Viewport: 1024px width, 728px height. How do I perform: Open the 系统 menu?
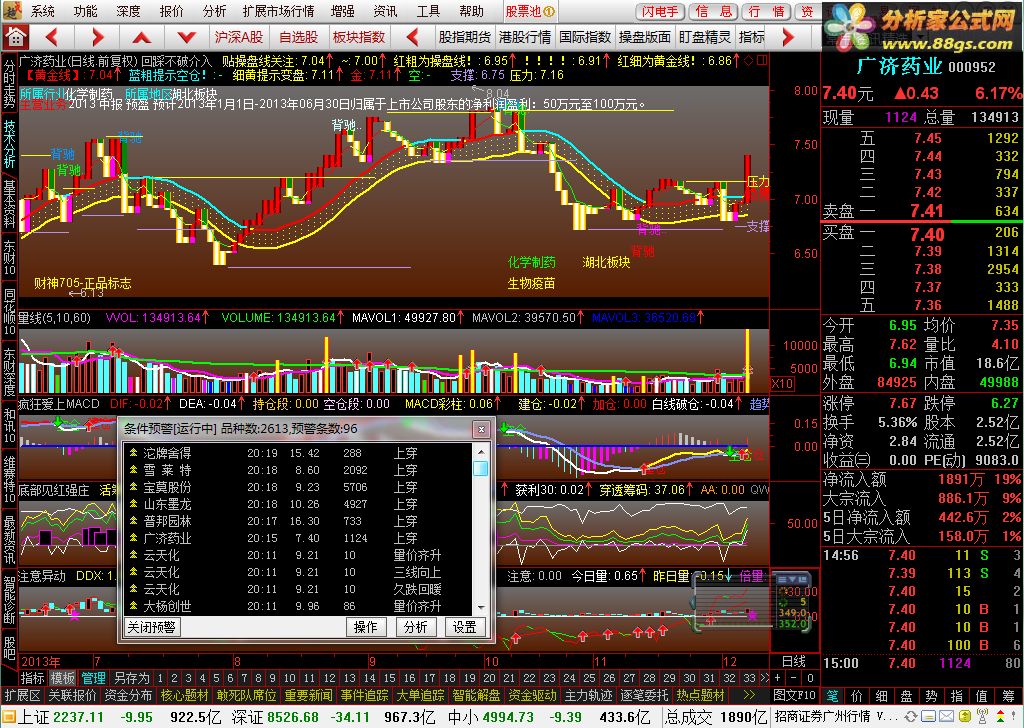[x=43, y=11]
